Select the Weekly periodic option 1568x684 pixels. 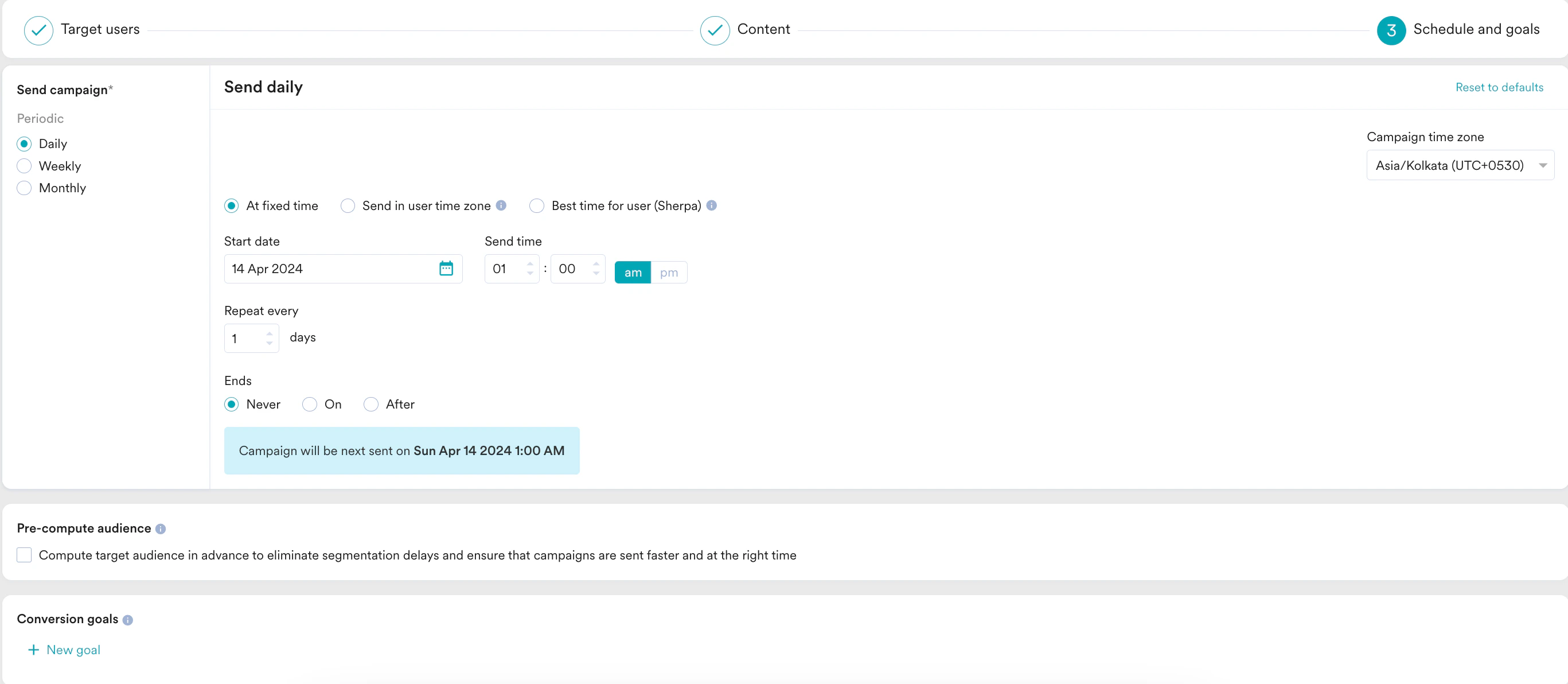[x=24, y=166]
